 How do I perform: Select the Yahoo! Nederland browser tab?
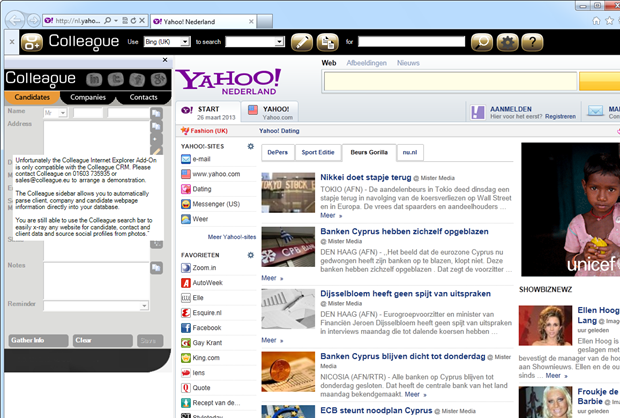pyautogui.click(x=203, y=21)
